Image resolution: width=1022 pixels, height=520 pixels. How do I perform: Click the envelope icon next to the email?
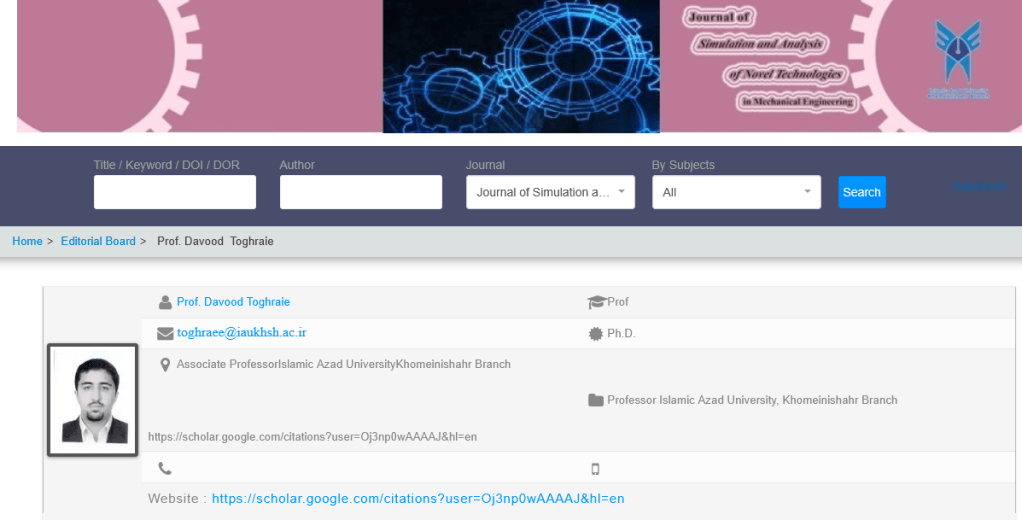pos(165,333)
